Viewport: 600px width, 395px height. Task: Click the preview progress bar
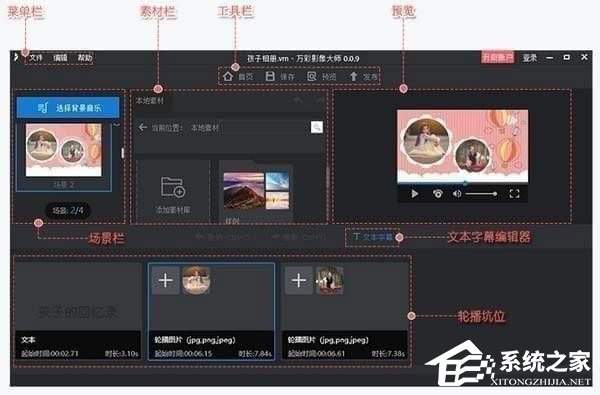point(463,183)
